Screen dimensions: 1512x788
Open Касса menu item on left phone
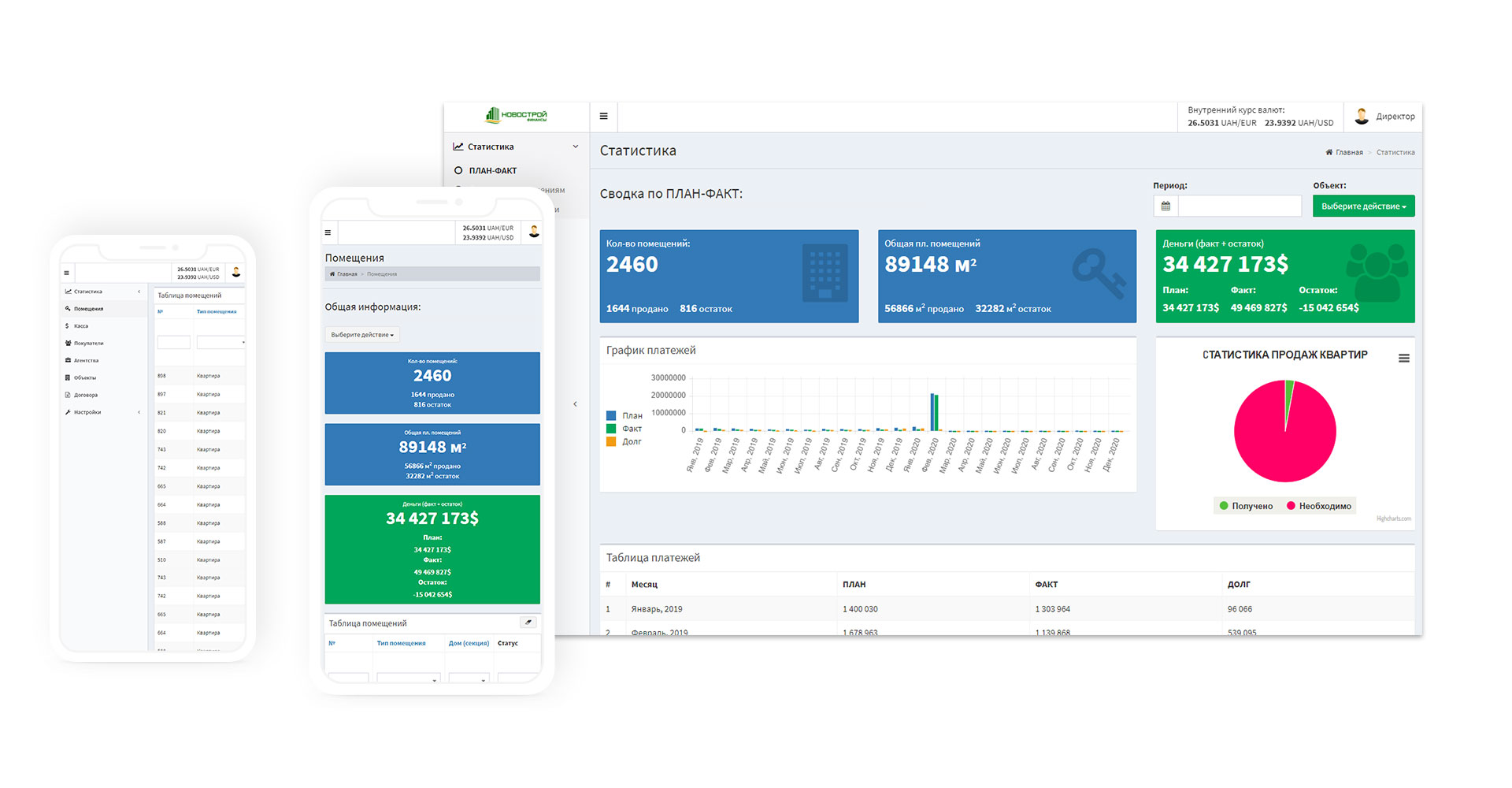pos(103,326)
